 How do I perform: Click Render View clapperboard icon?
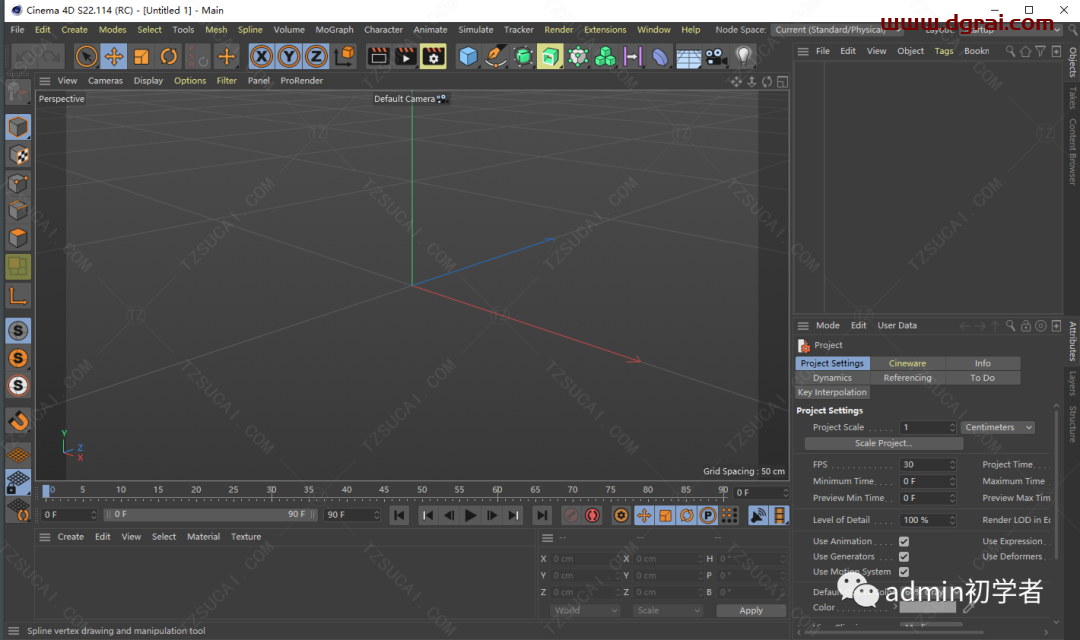(378, 56)
